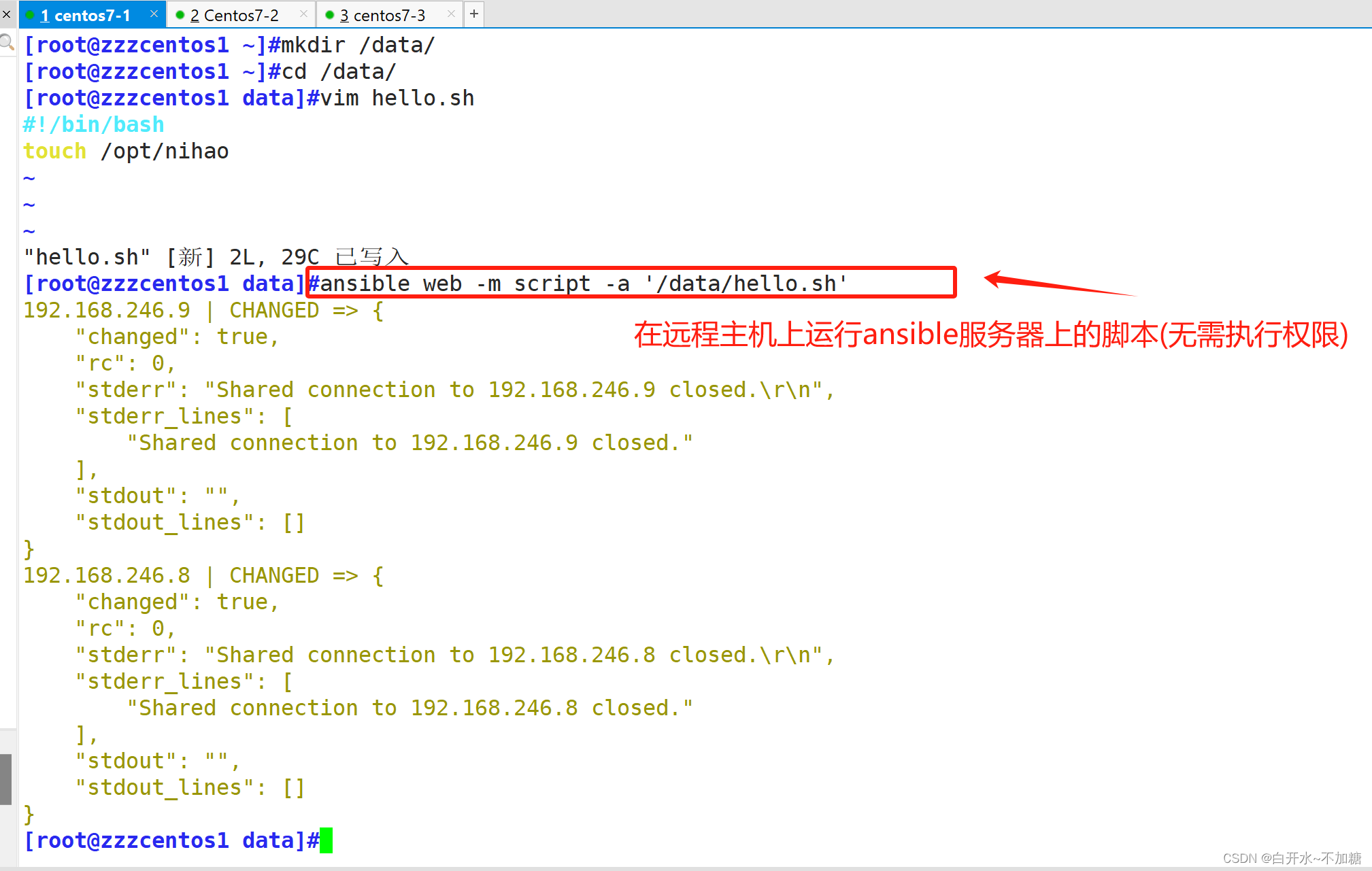
Task: Click the vim hello.sh command line
Action: pos(397,98)
